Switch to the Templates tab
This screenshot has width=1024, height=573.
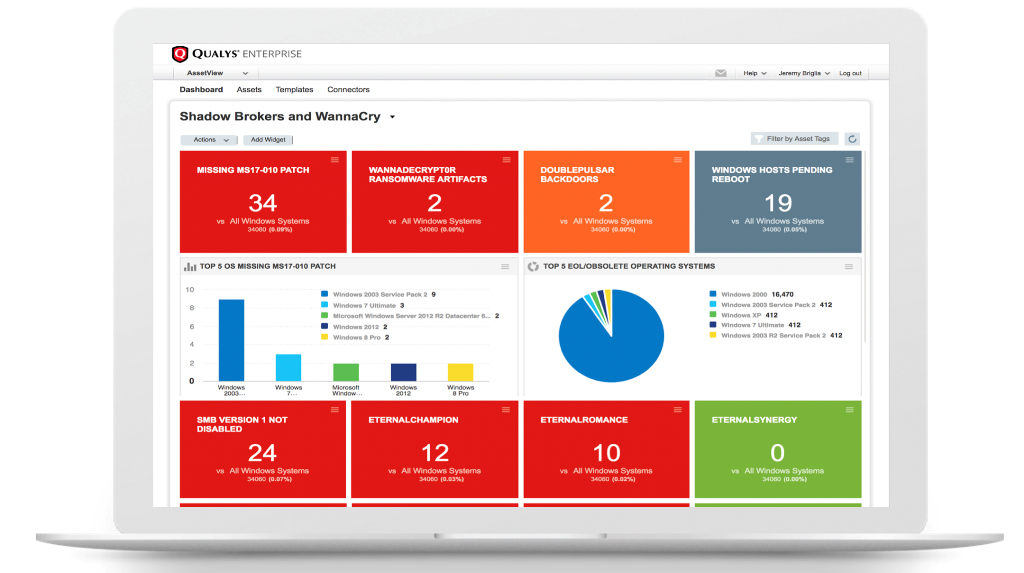(294, 90)
